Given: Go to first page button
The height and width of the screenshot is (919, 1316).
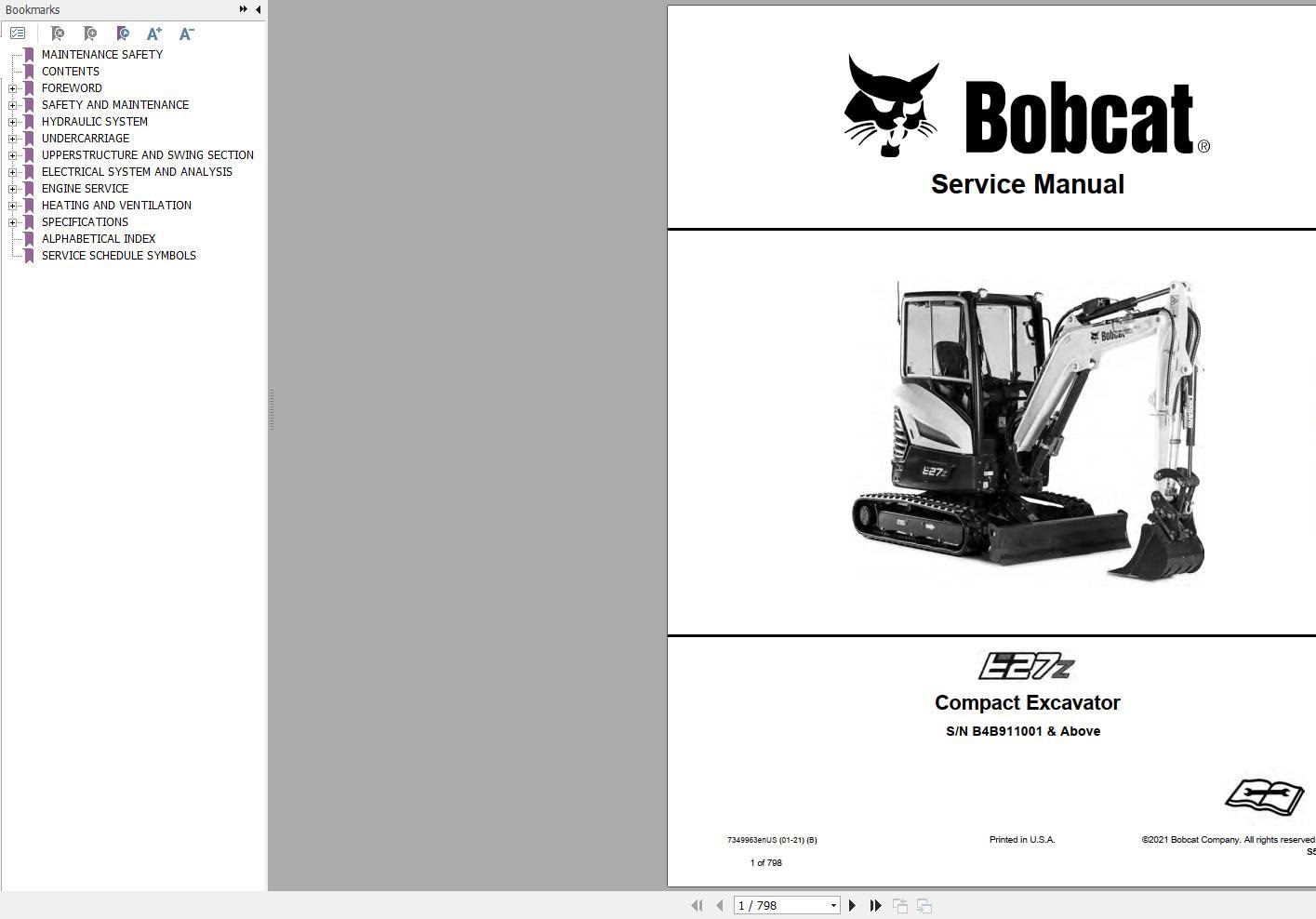Looking at the screenshot, I should pos(697,905).
